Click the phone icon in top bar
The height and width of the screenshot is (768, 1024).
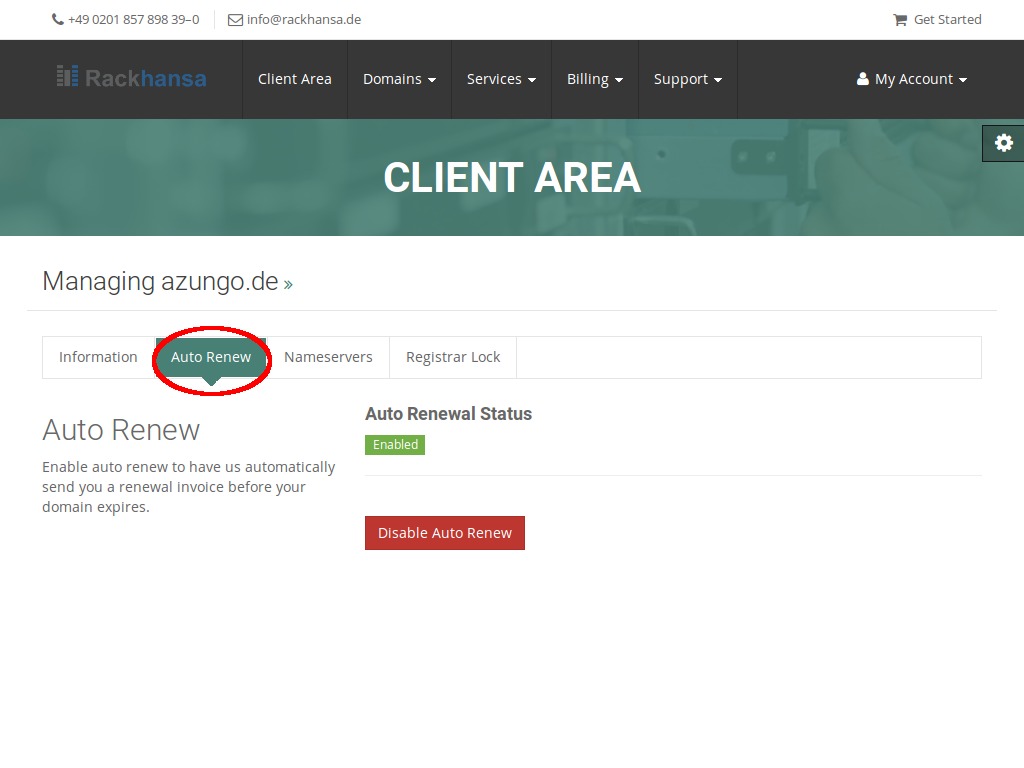57,20
